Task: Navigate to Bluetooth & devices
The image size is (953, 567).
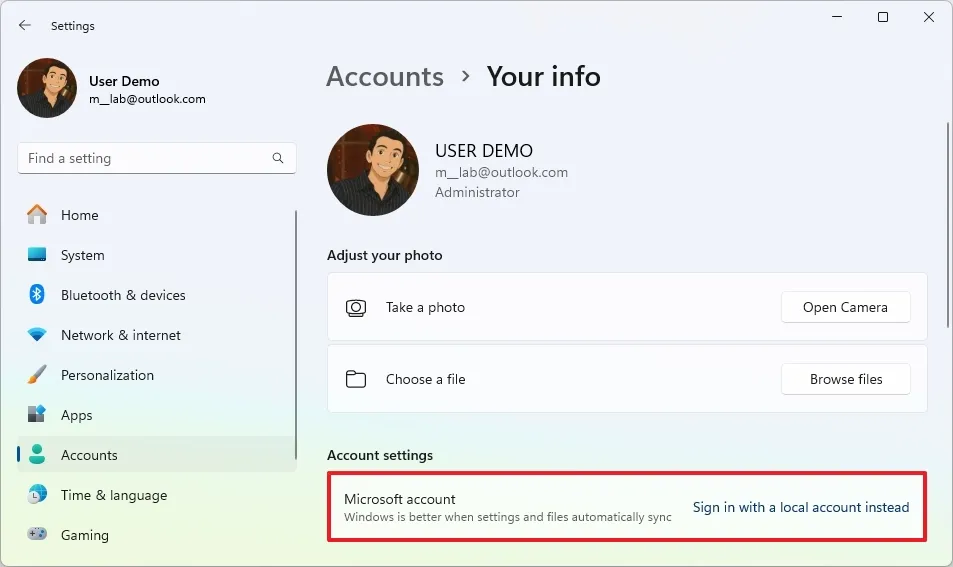Action: click(x=123, y=295)
